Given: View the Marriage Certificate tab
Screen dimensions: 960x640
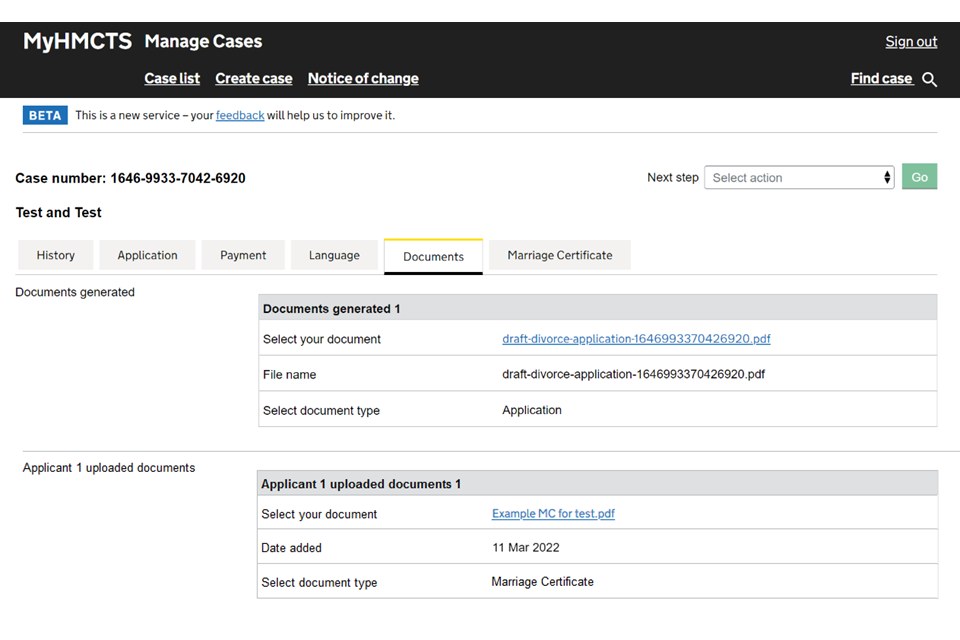Looking at the screenshot, I should (560, 255).
